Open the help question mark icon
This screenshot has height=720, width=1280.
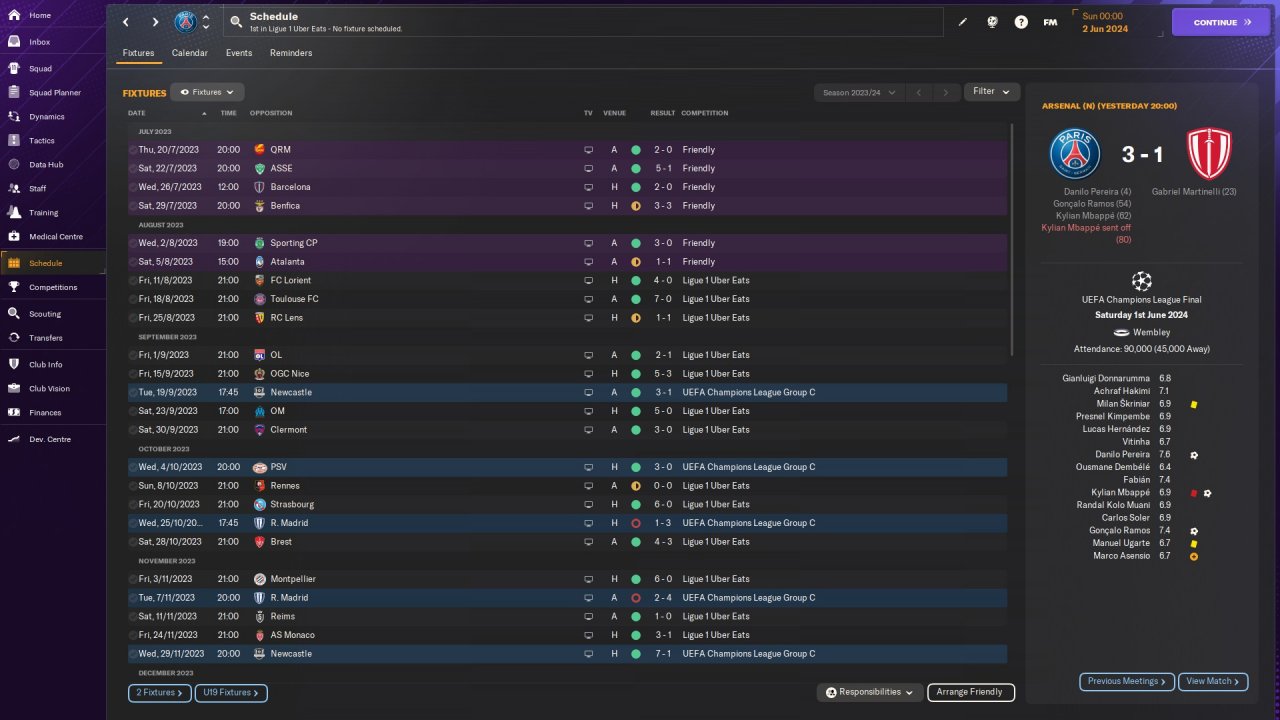click(x=1021, y=22)
